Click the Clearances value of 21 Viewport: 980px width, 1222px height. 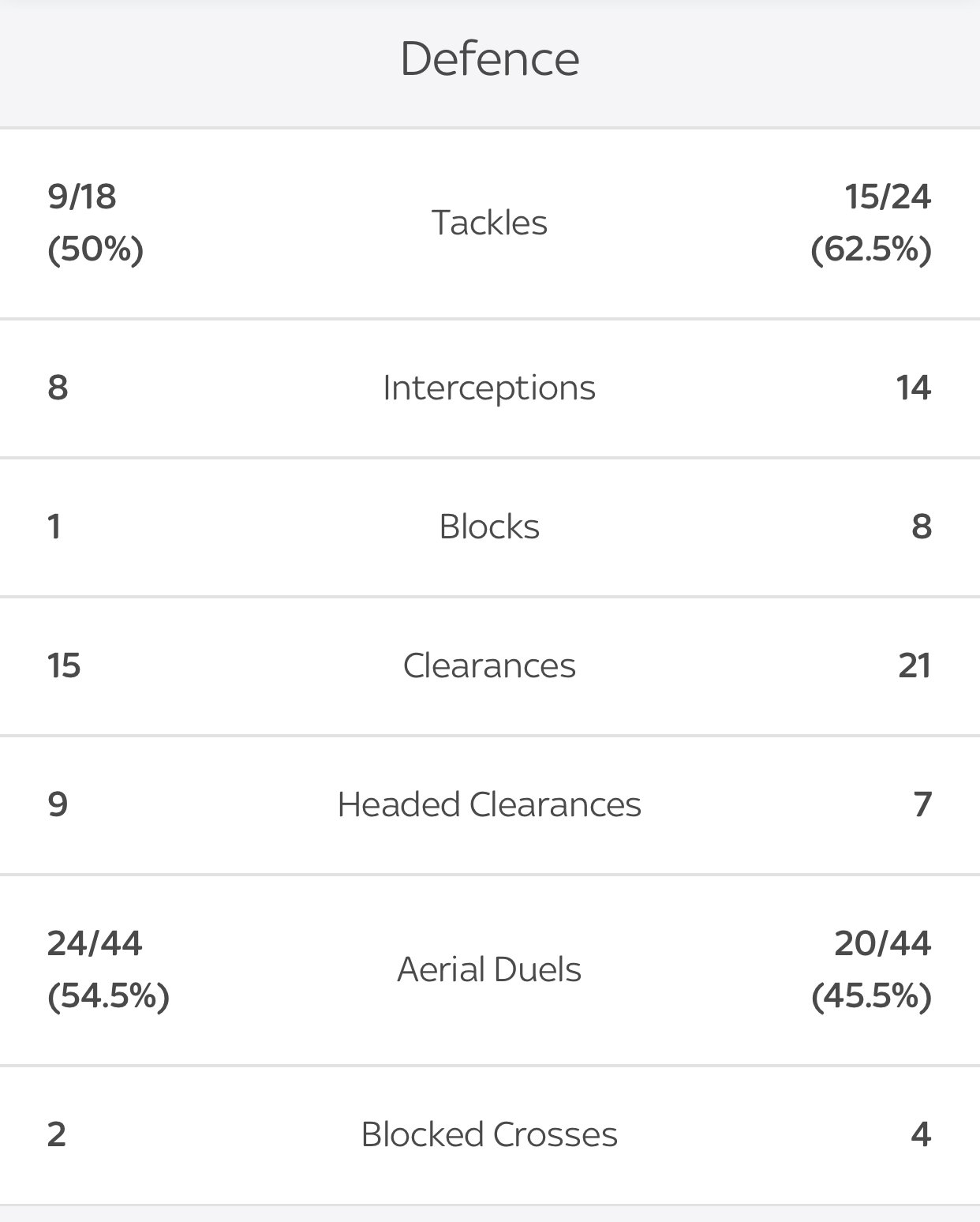915,665
